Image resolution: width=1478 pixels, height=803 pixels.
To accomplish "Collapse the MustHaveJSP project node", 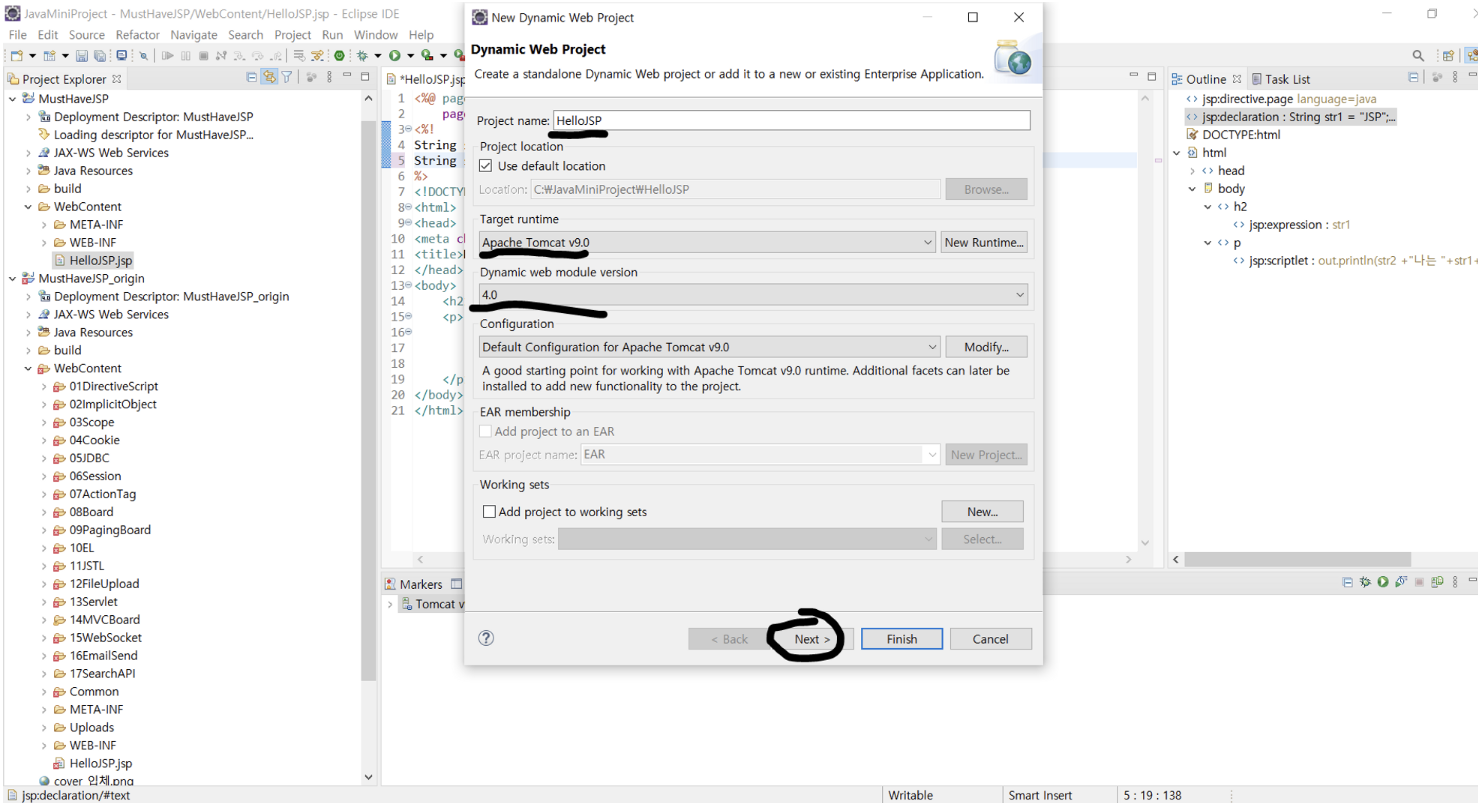I will [x=12, y=99].
